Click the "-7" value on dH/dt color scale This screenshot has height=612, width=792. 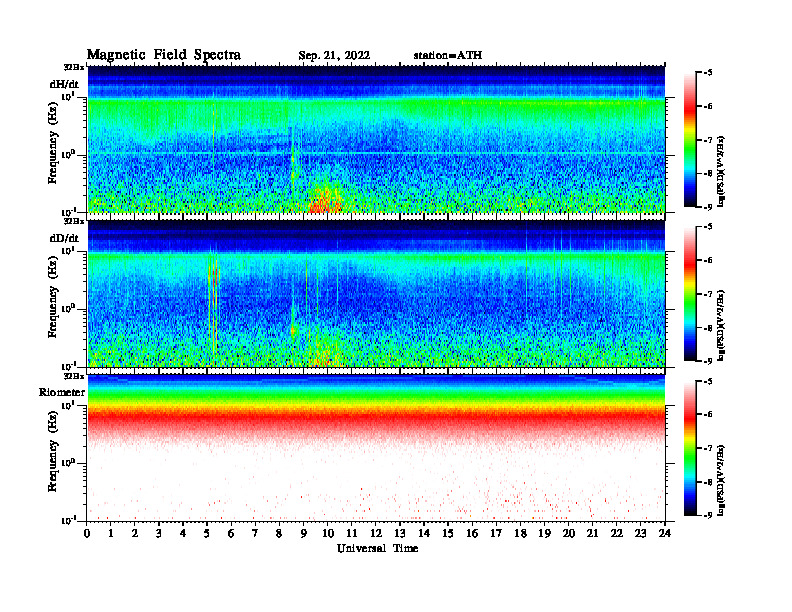coord(708,140)
